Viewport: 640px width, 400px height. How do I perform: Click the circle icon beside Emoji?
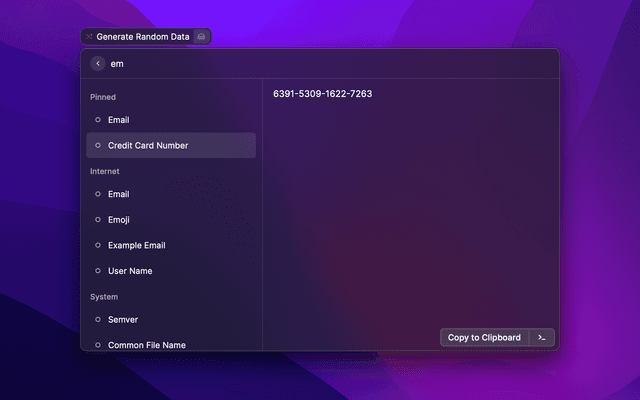click(97, 220)
